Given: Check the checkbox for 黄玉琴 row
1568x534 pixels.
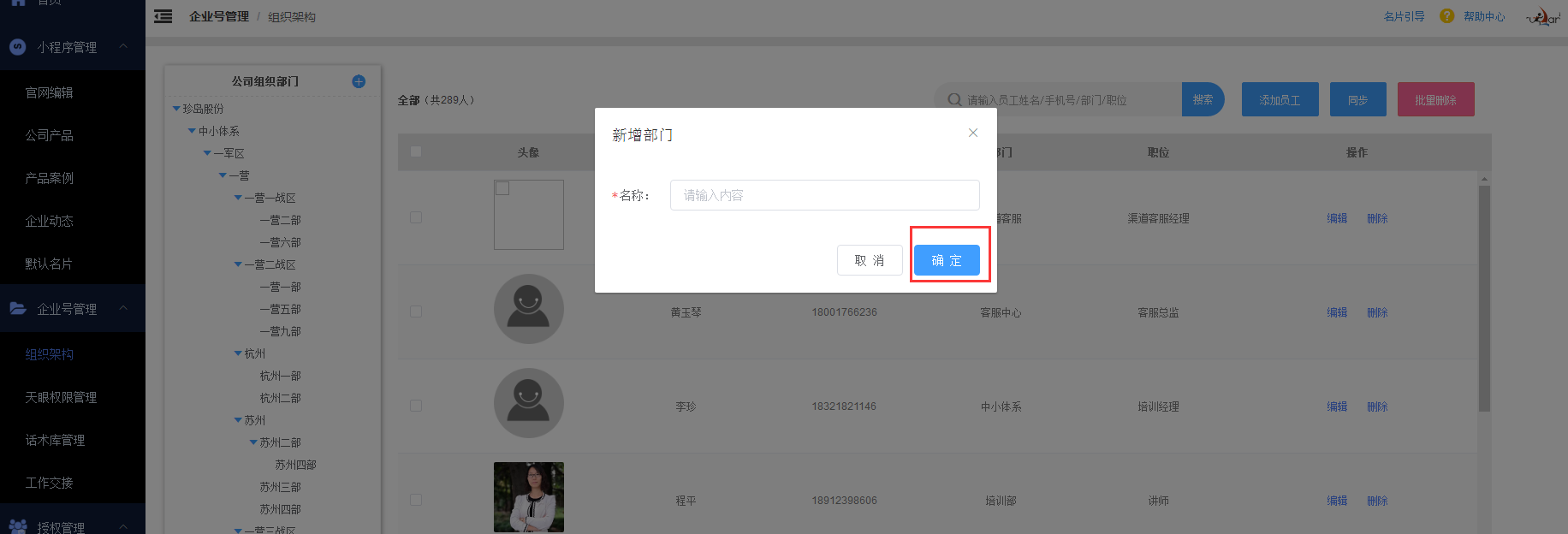Looking at the screenshot, I should point(416,311).
